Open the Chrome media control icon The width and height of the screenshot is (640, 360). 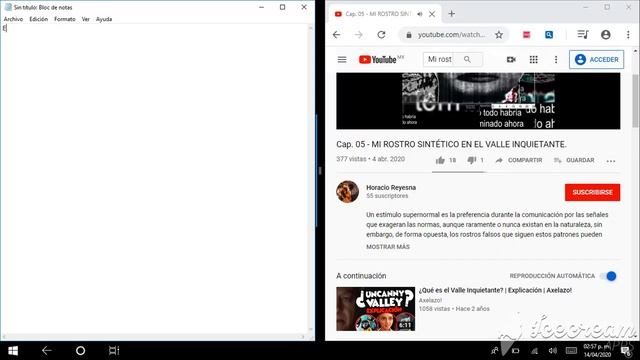tap(583, 35)
